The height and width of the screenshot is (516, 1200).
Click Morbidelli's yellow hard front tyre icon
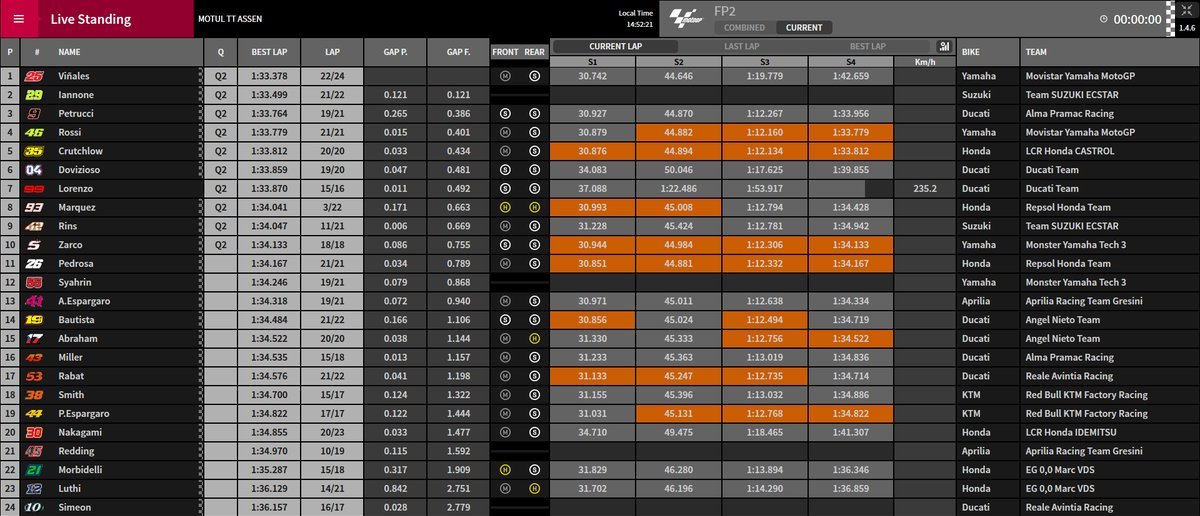507,470
